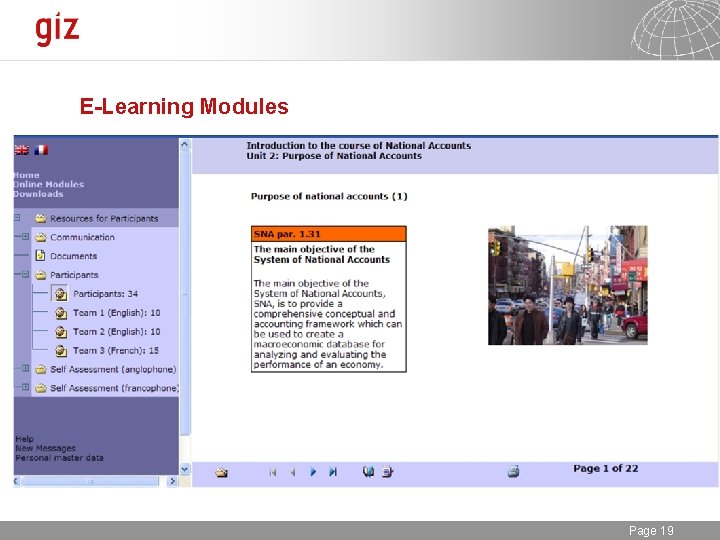
Task: Open 'Team 1 (English): 10' entry
Action: pos(117,313)
